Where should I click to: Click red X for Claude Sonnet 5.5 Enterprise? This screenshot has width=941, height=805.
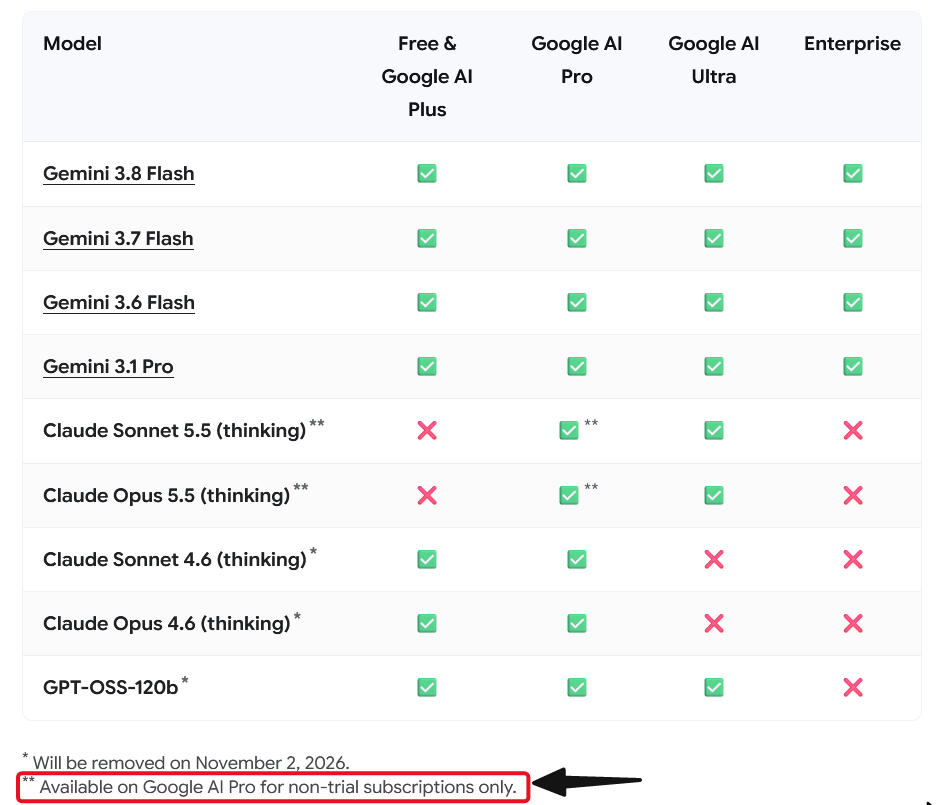(852, 430)
